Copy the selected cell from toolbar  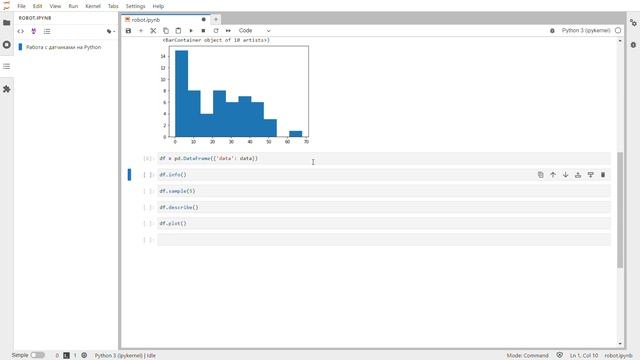pyautogui.click(x=166, y=31)
